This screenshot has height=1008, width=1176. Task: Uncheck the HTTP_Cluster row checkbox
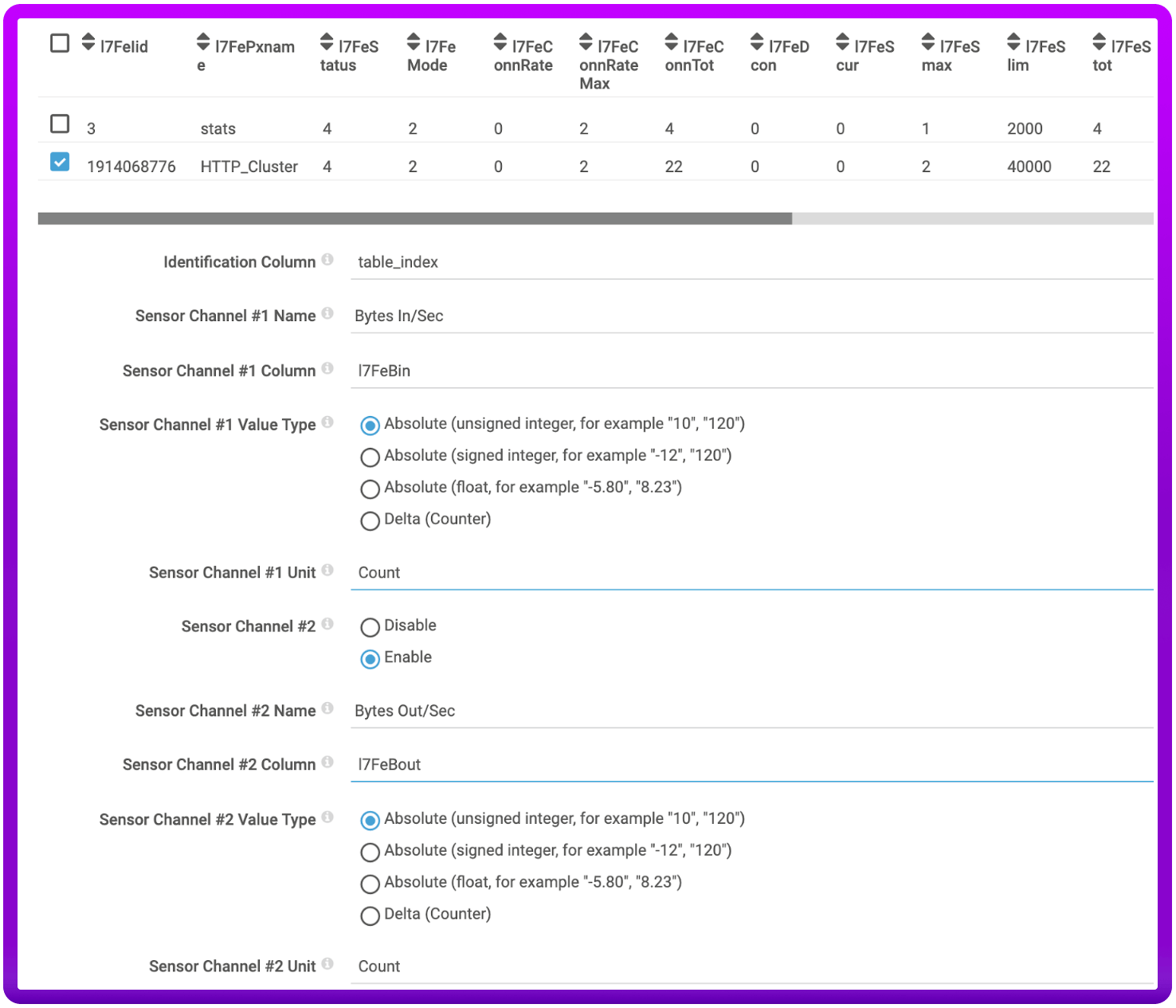click(x=60, y=163)
